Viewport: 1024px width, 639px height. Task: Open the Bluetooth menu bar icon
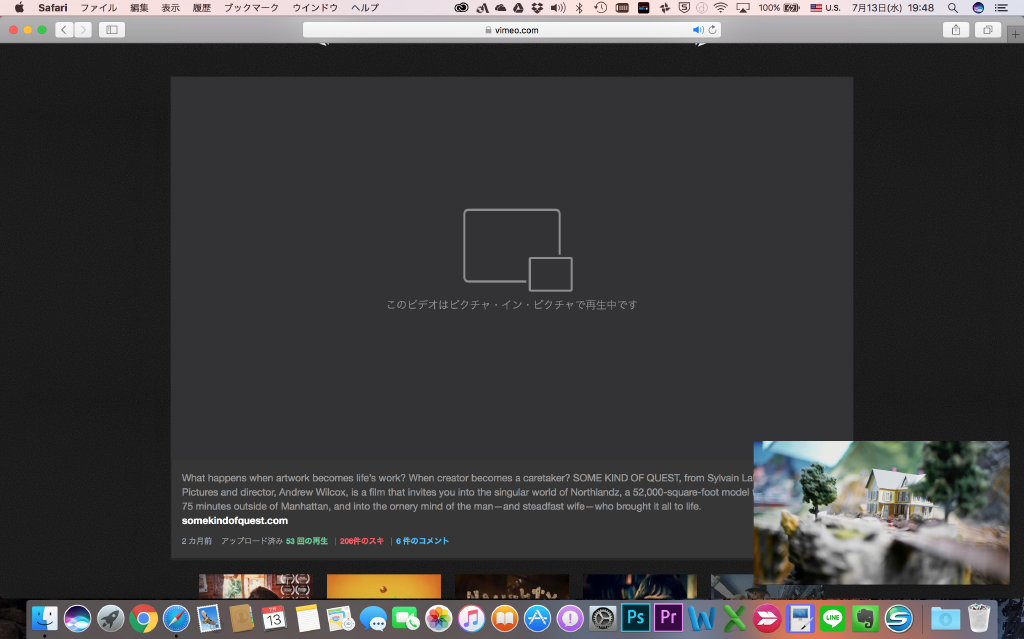point(579,8)
